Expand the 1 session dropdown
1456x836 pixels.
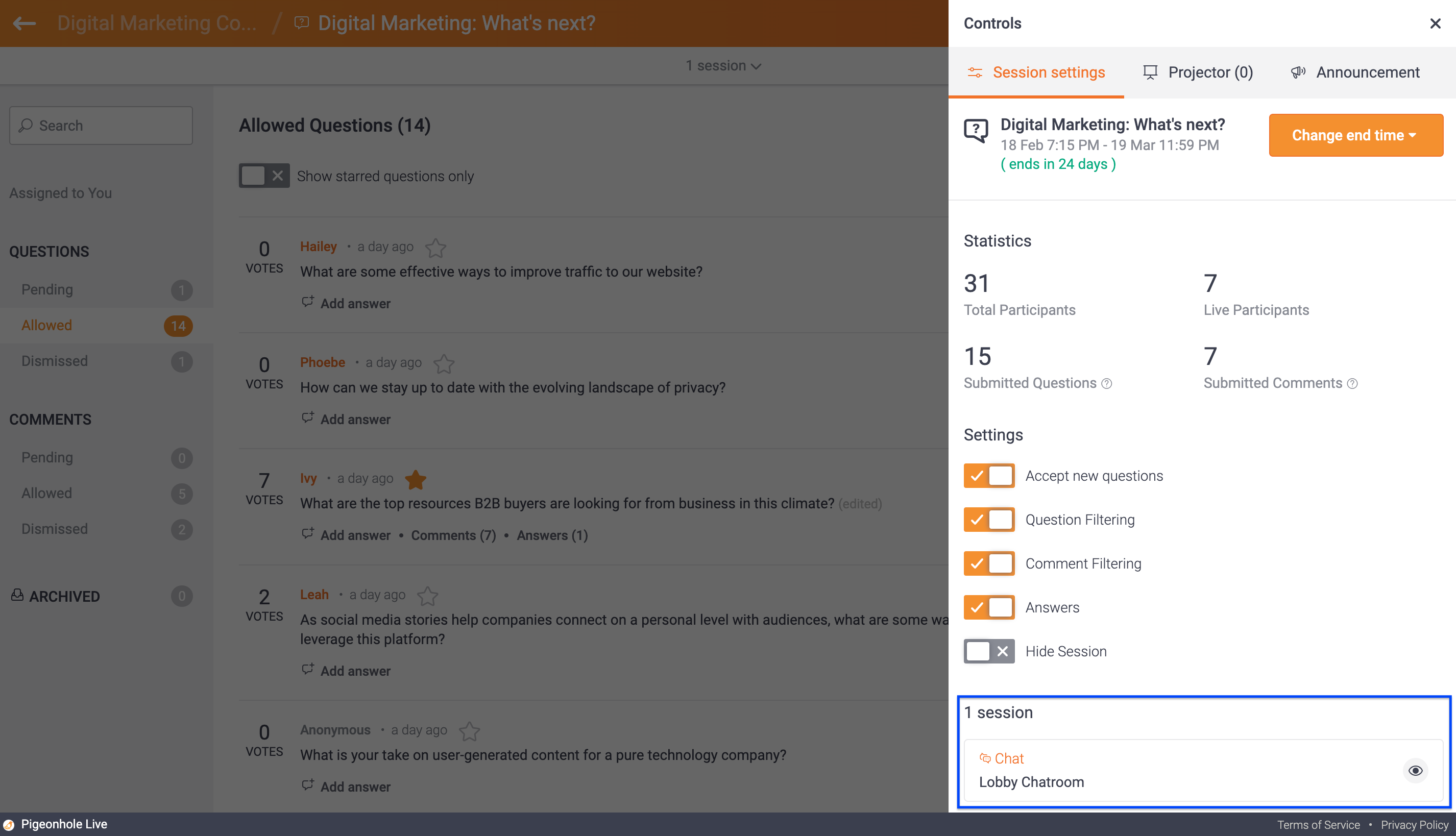tap(723, 66)
